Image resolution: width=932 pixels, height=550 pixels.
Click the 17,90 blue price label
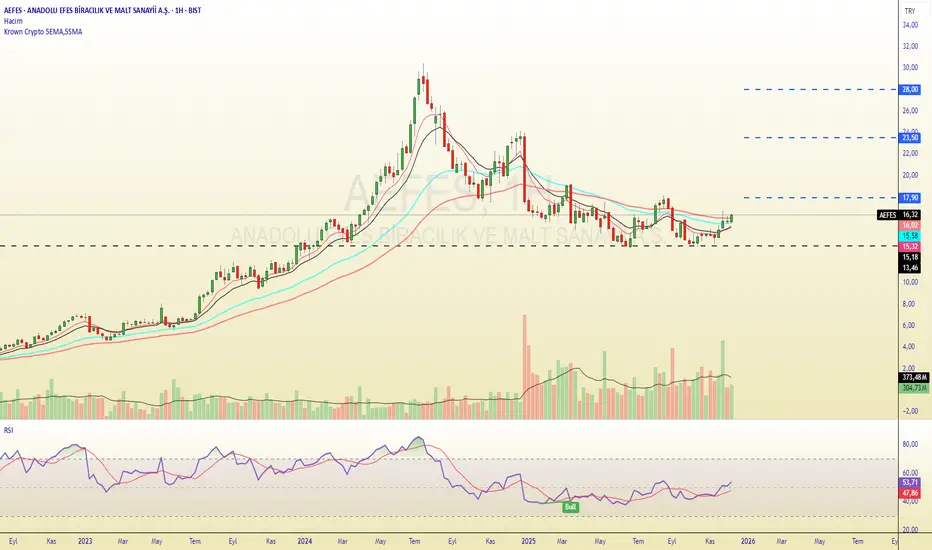tap(910, 198)
